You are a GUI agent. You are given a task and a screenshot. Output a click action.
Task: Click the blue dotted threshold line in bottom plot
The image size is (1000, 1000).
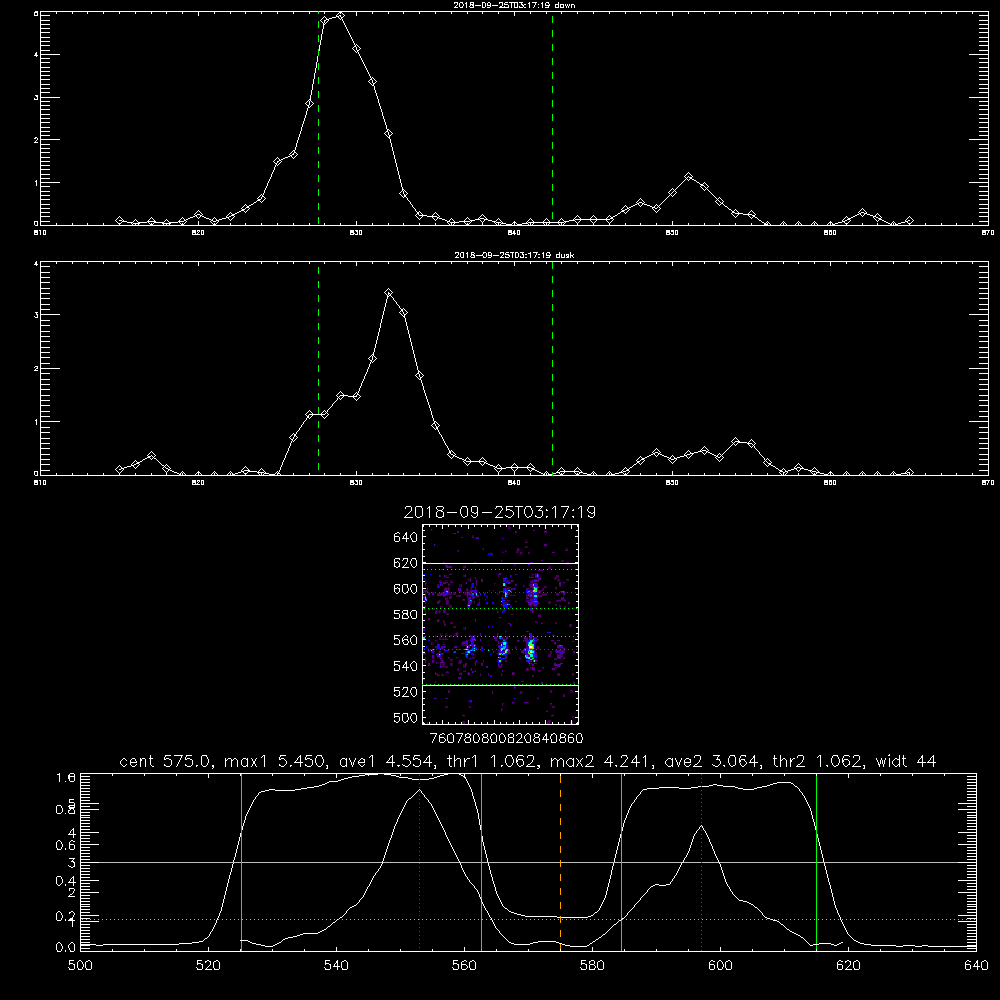pyautogui.click(x=528, y=920)
